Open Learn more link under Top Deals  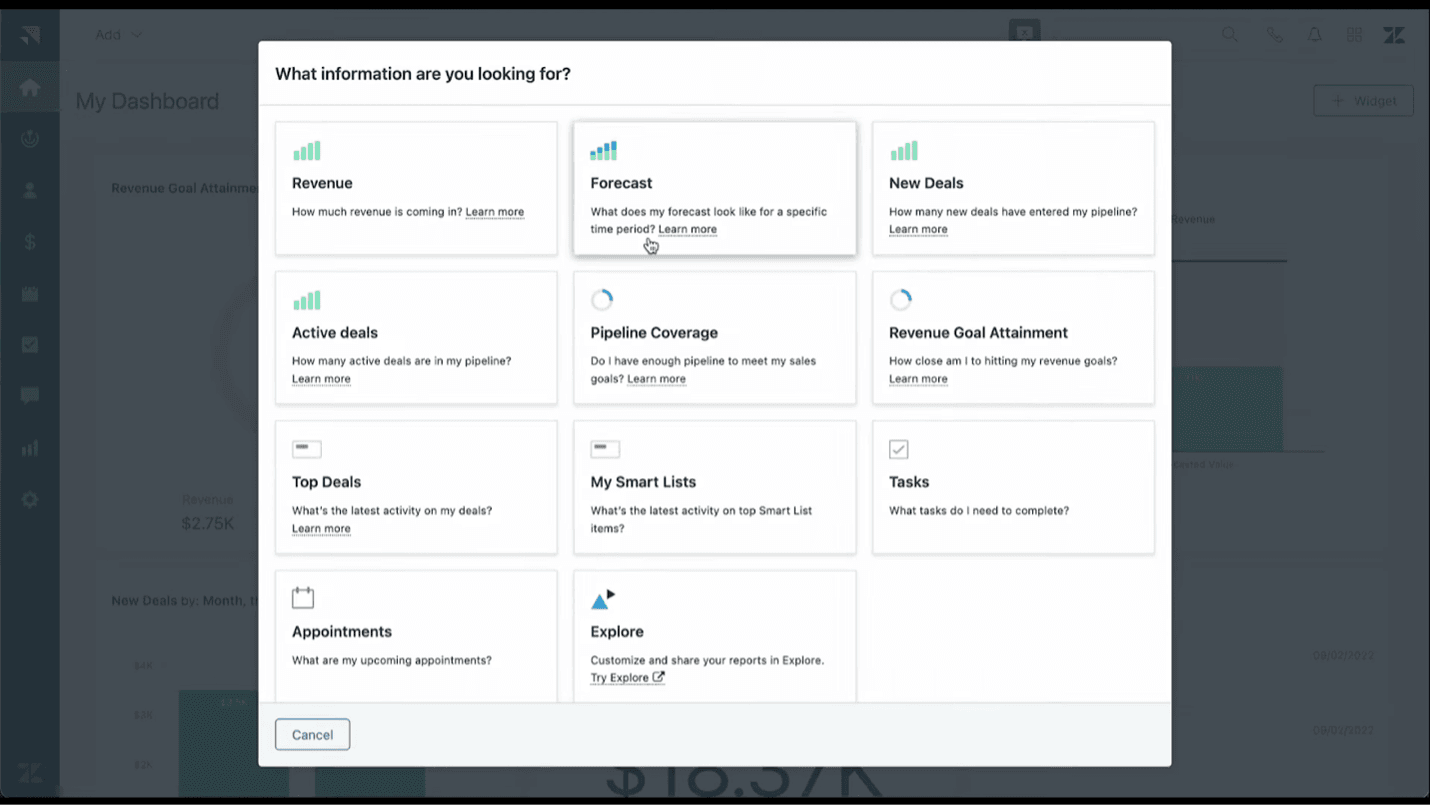point(321,529)
